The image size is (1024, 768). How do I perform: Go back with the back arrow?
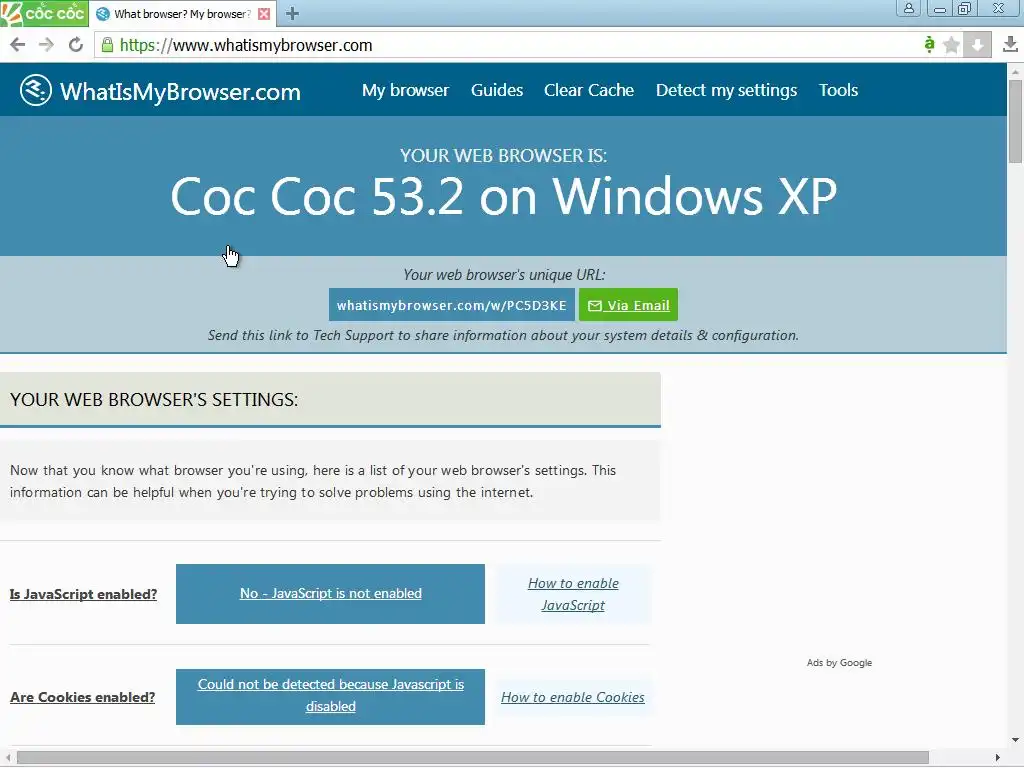pos(18,44)
